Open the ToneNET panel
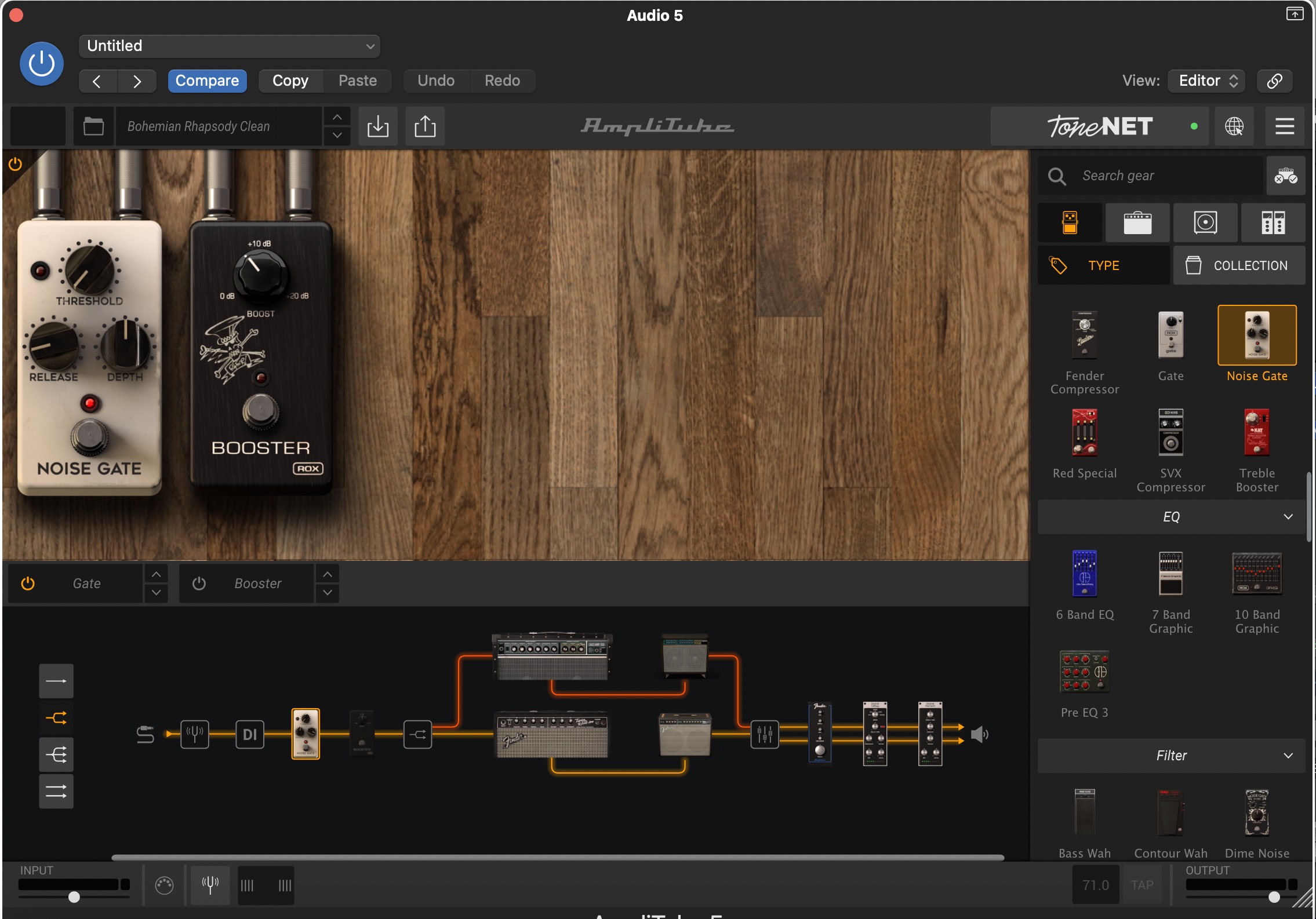The height and width of the screenshot is (919, 1316). point(1099,126)
